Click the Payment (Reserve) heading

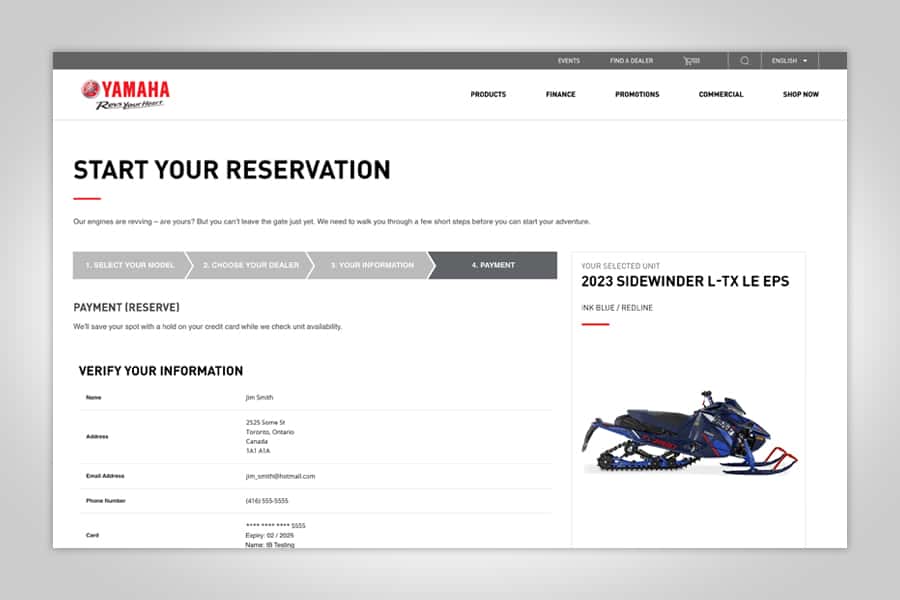pyautogui.click(x=126, y=308)
